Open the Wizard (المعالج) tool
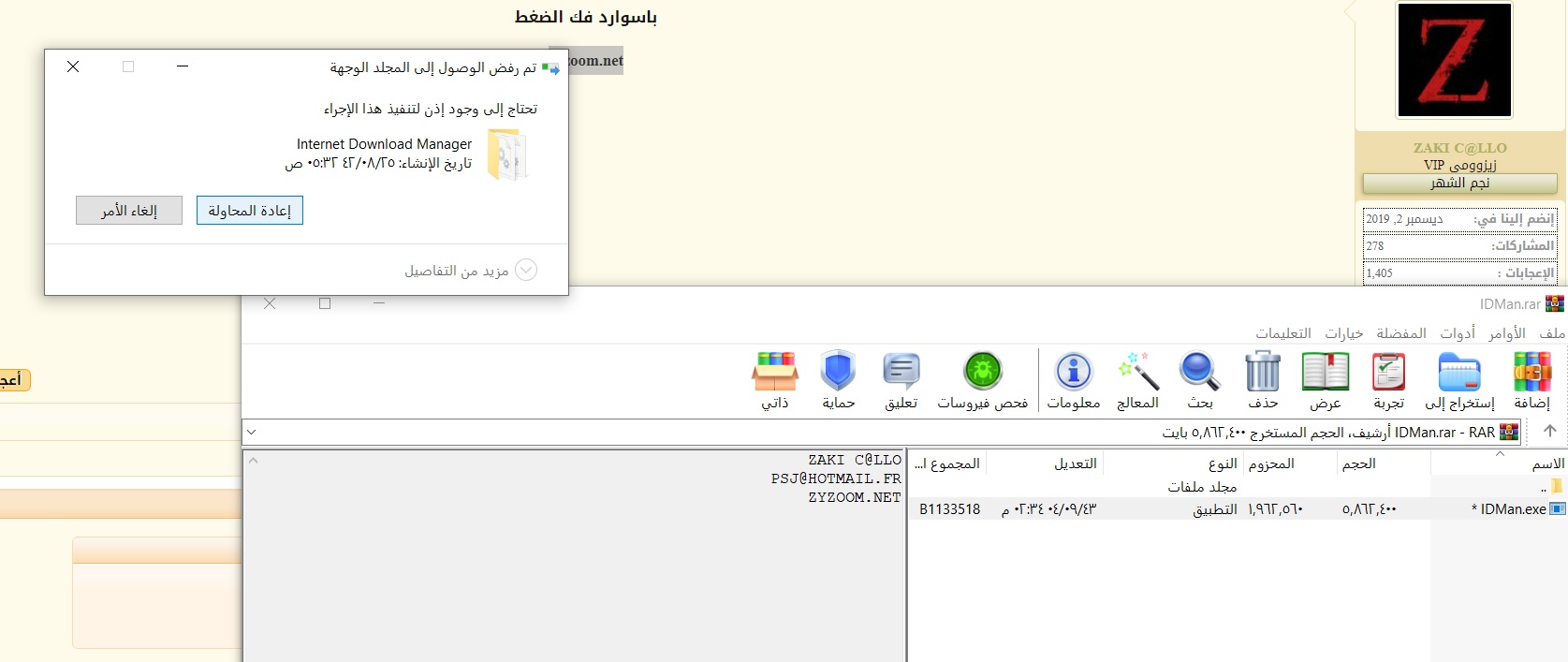Image resolution: width=1568 pixels, height=662 pixels. [1138, 372]
